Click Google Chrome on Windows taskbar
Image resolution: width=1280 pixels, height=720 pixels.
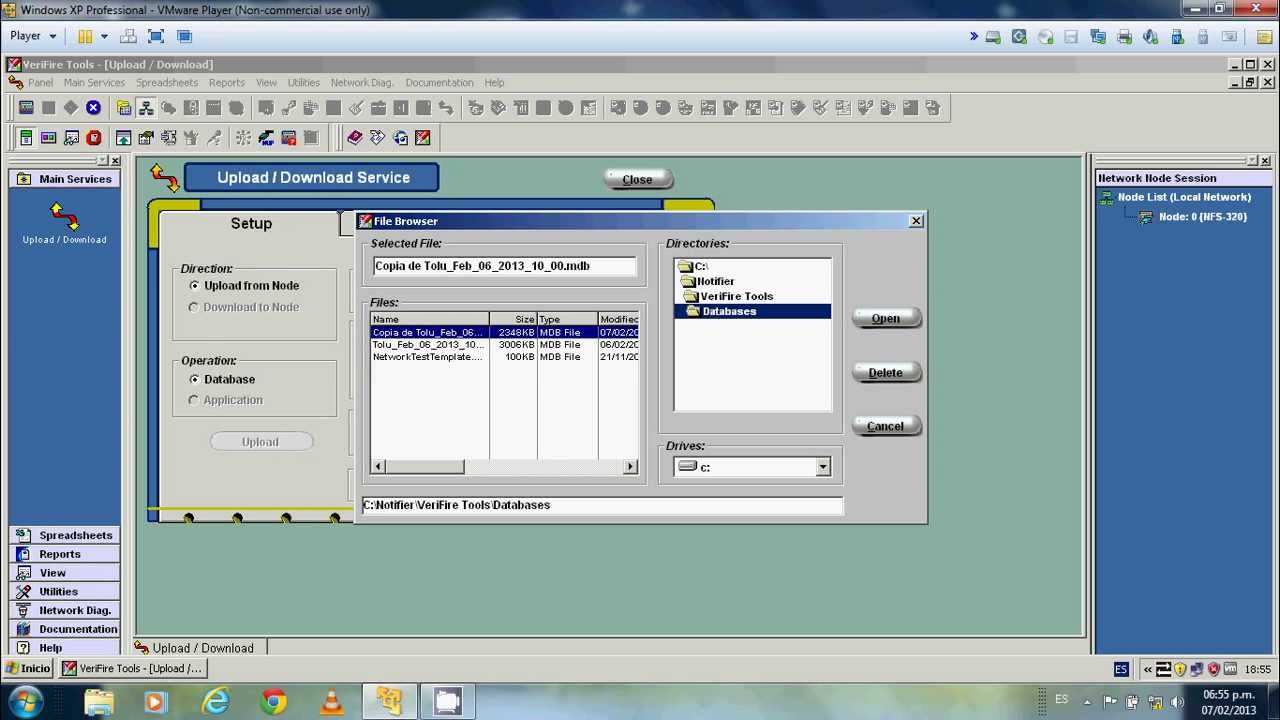(273, 702)
